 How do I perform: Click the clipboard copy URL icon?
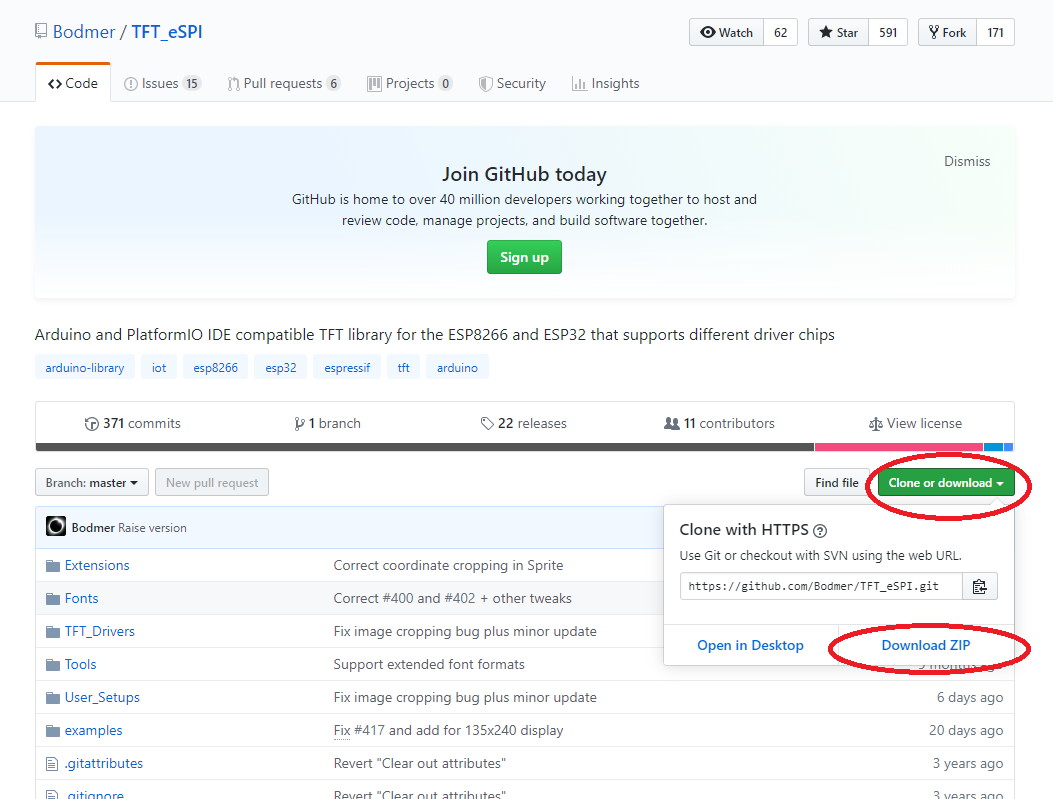click(979, 586)
